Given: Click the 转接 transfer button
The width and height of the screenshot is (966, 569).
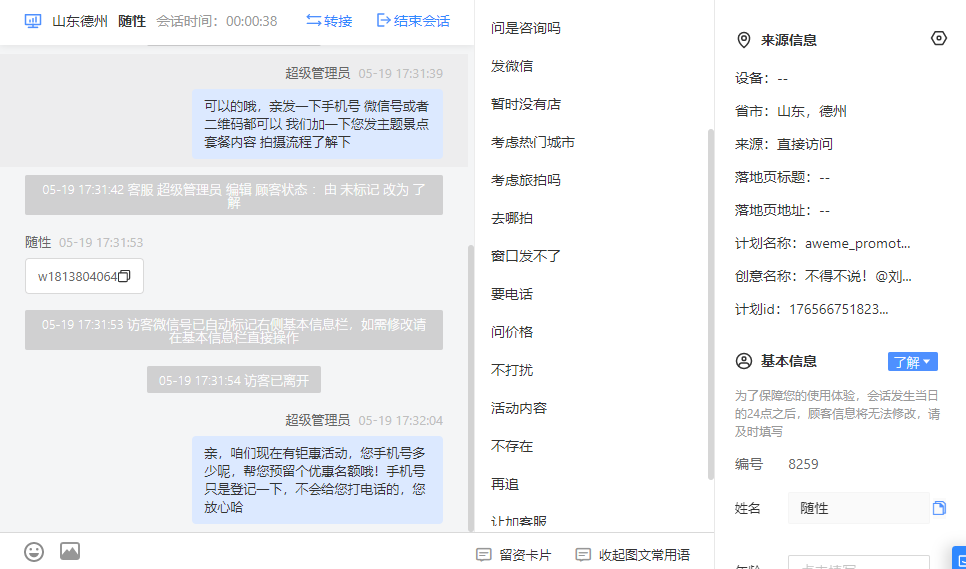Looking at the screenshot, I should point(329,21).
